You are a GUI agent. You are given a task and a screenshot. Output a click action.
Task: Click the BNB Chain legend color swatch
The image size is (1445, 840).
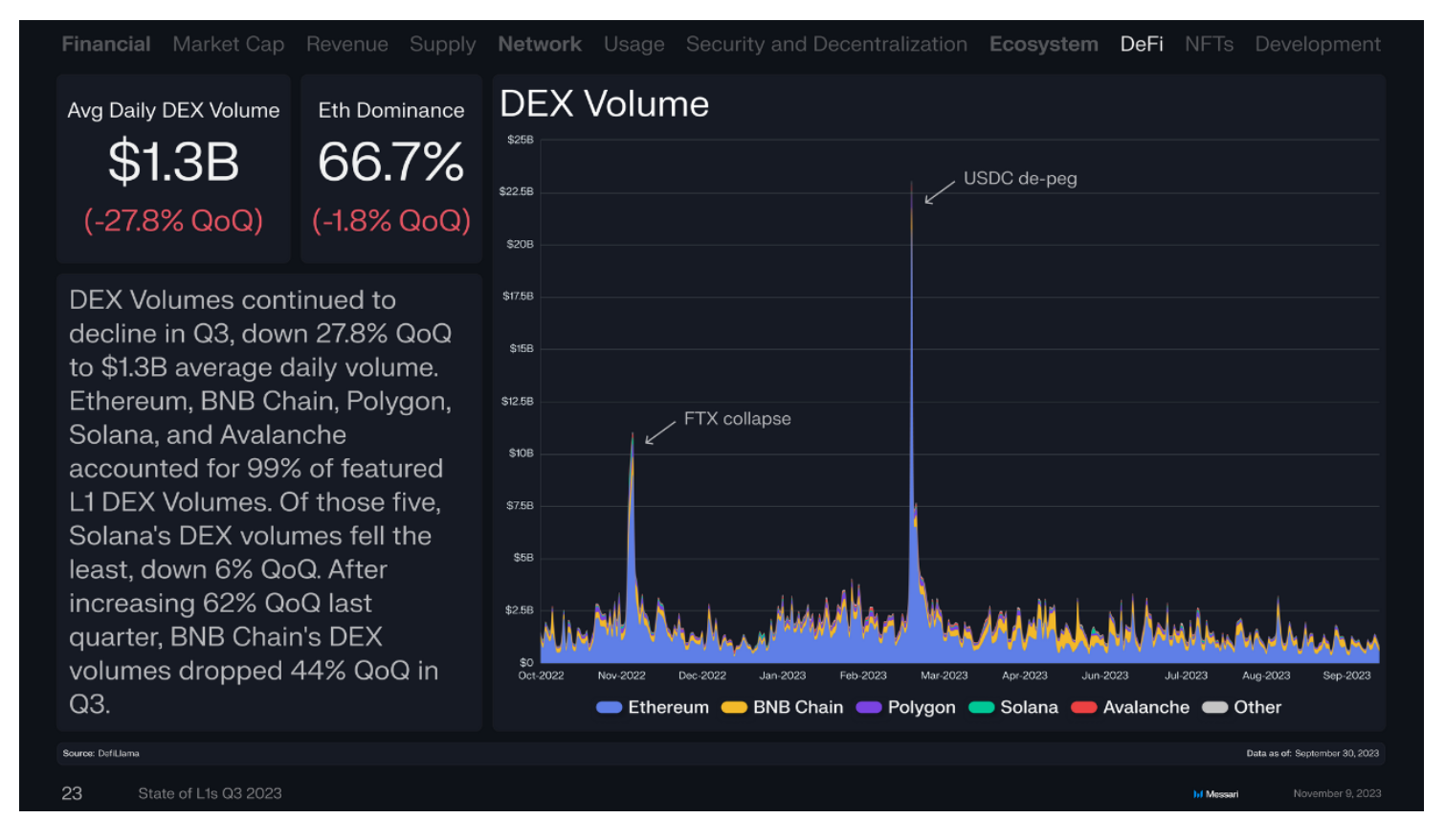pos(734,707)
